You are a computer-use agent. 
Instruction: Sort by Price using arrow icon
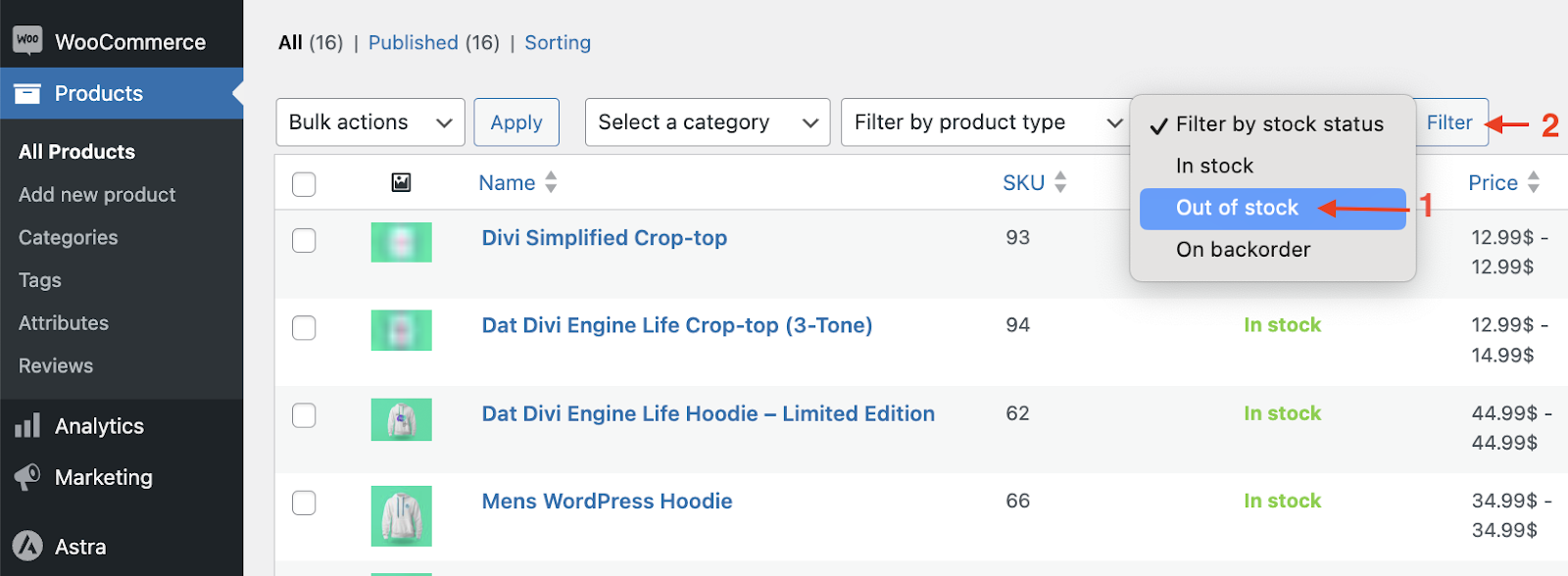coord(1534,182)
